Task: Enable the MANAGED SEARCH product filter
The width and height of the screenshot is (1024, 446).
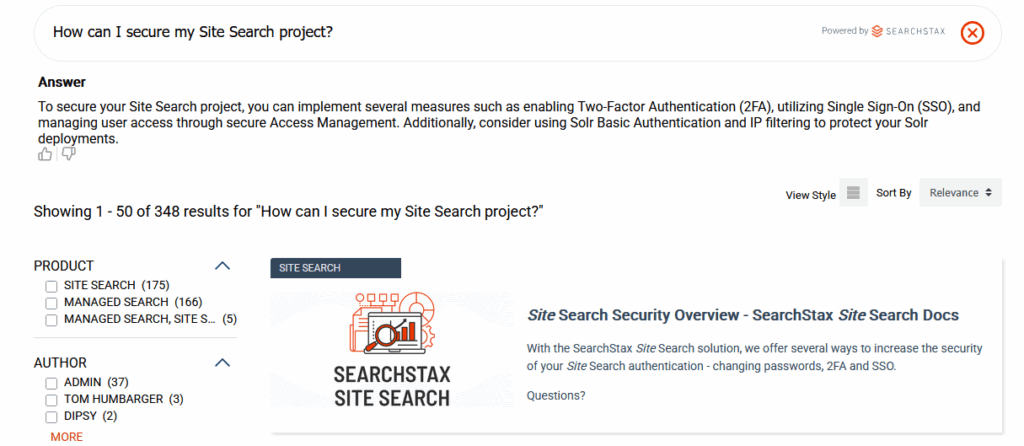Action: 51,302
